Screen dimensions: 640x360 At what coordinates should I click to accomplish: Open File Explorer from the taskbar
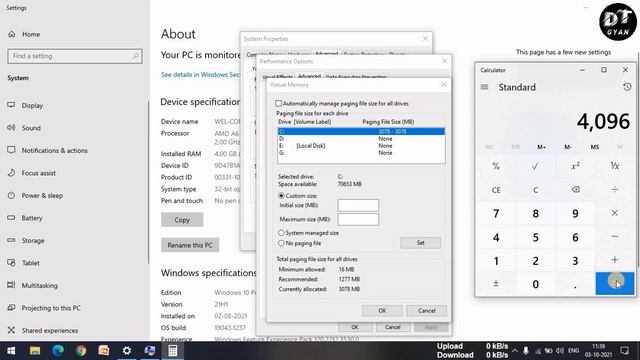click(35, 351)
